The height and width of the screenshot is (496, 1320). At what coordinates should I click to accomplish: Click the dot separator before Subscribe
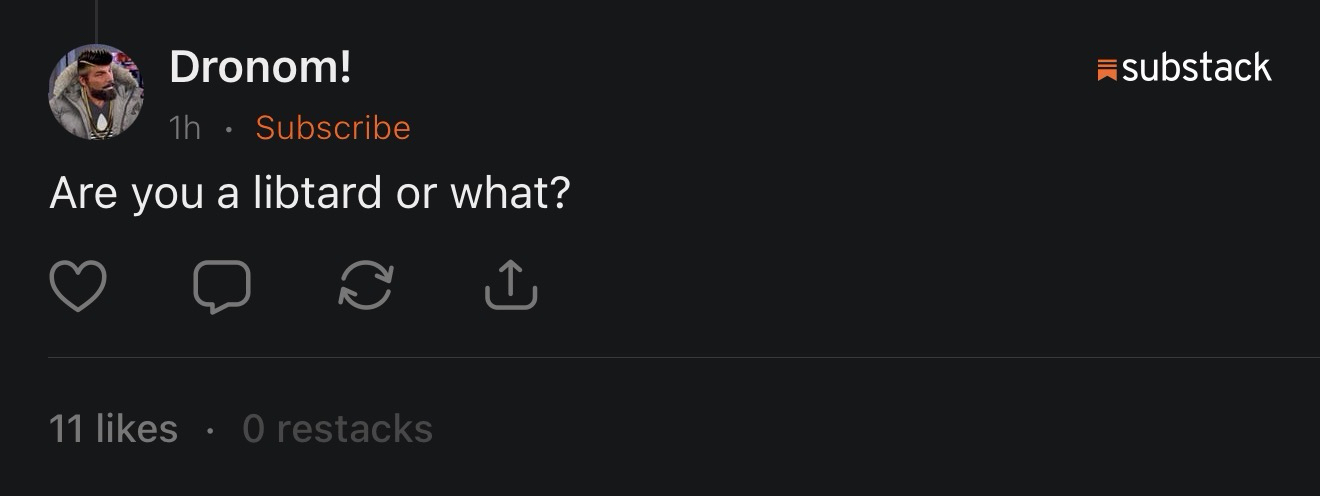pos(228,129)
